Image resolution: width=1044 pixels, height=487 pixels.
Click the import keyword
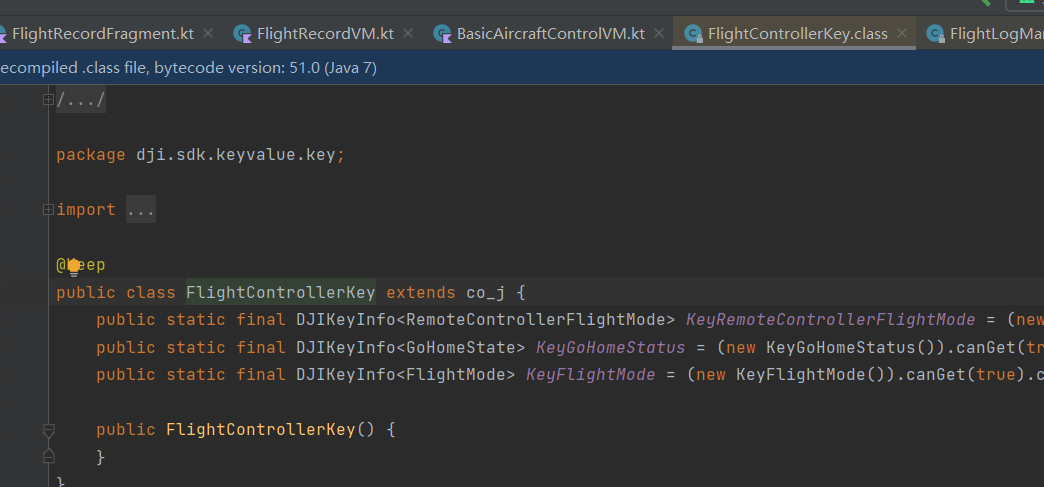click(x=86, y=210)
